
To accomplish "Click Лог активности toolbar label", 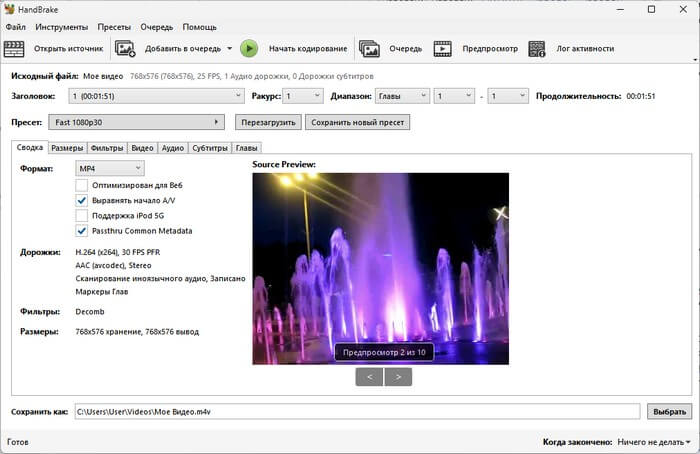I will (585, 49).
